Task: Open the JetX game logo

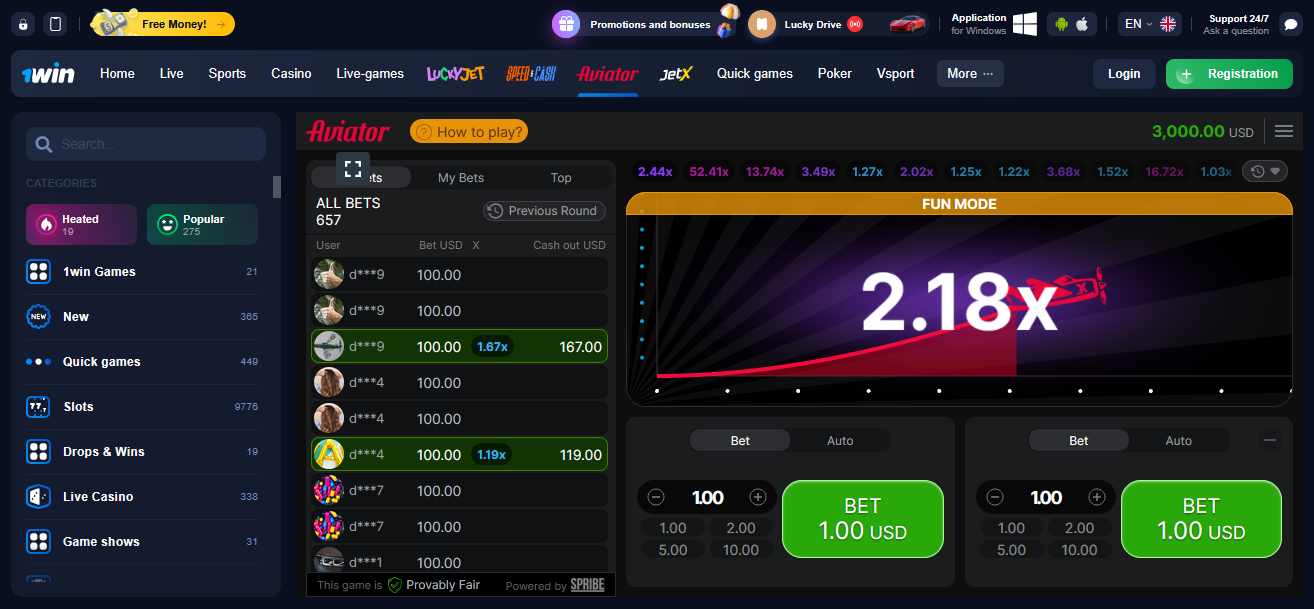Action: pyautogui.click(x=676, y=73)
